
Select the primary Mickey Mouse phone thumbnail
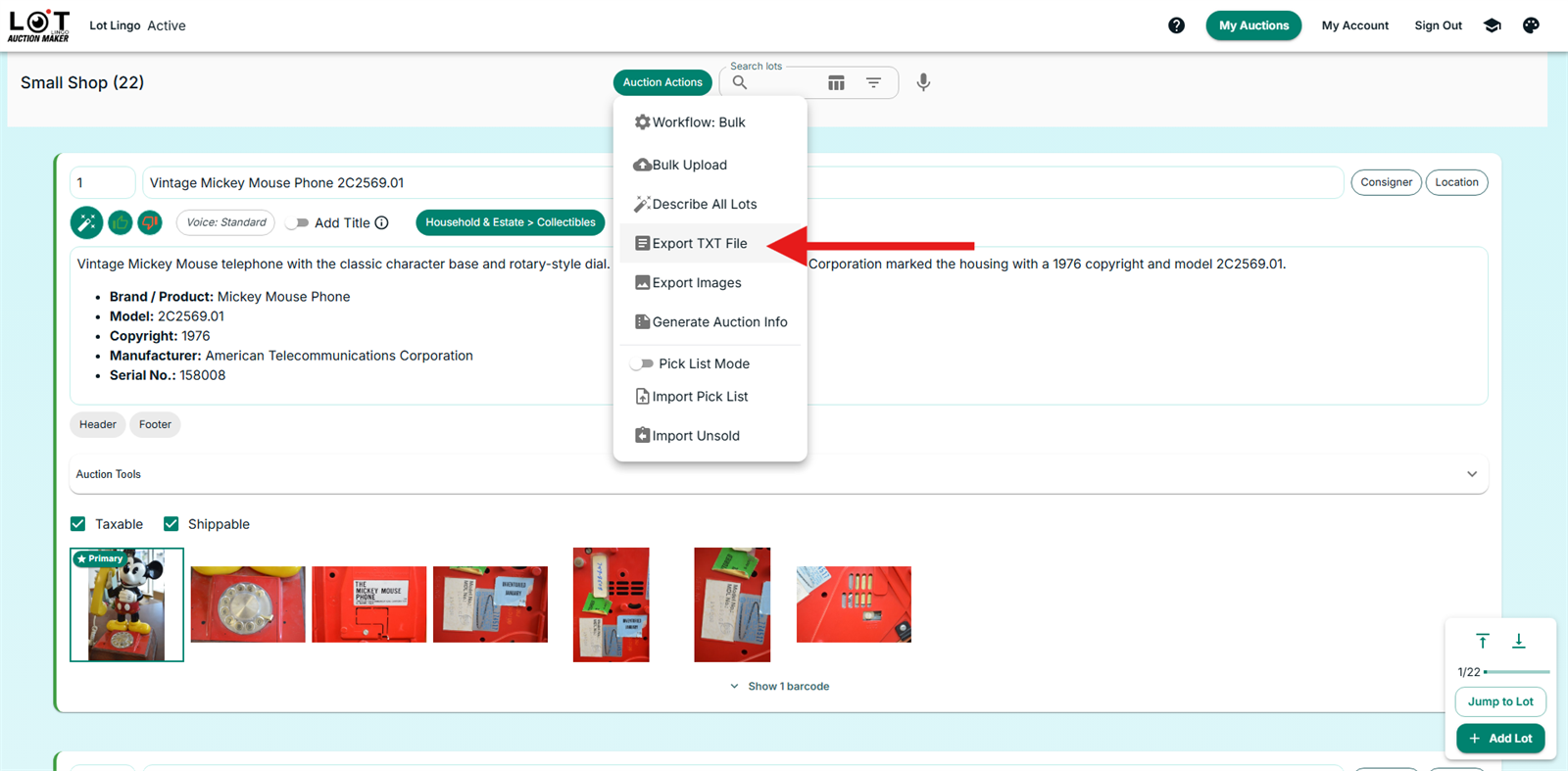[x=126, y=604]
